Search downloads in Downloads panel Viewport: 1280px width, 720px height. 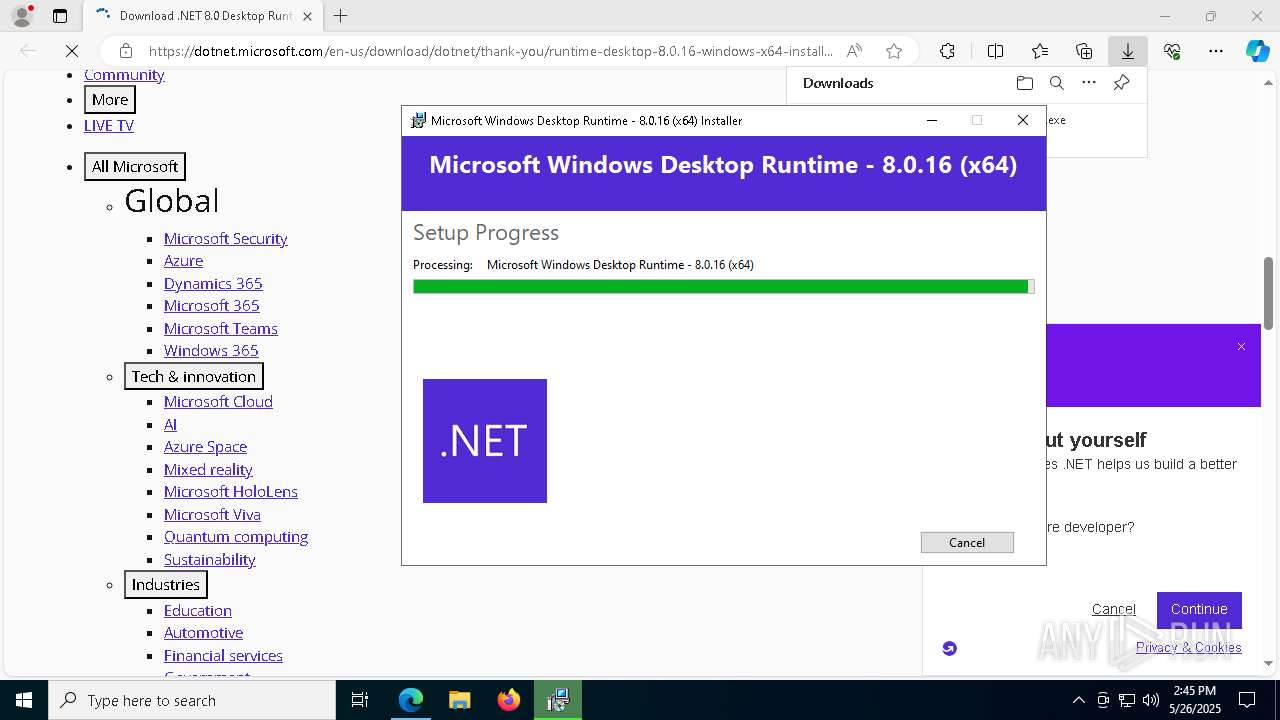coord(1057,83)
